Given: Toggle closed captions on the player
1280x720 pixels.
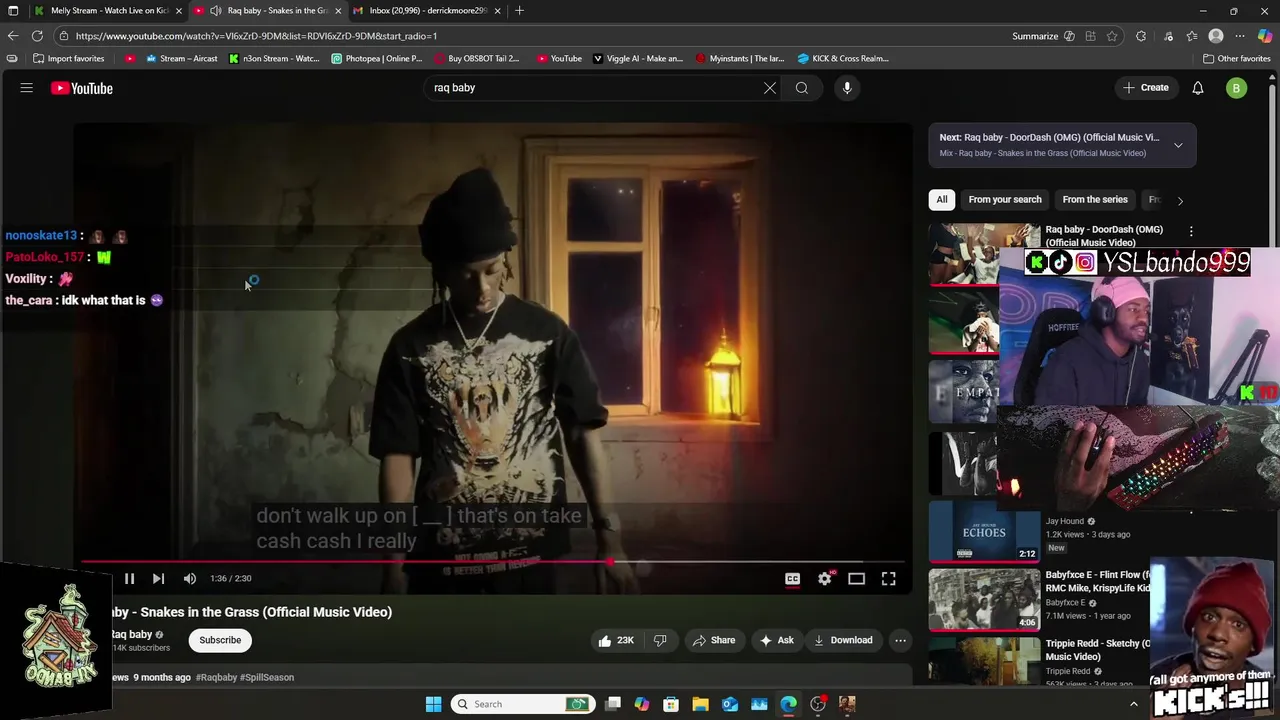Looking at the screenshot, I should tap(792, 578).
